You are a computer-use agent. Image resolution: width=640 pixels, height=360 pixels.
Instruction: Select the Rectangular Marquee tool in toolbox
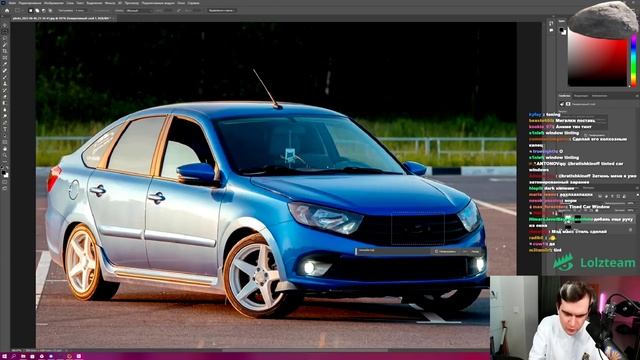5,32
